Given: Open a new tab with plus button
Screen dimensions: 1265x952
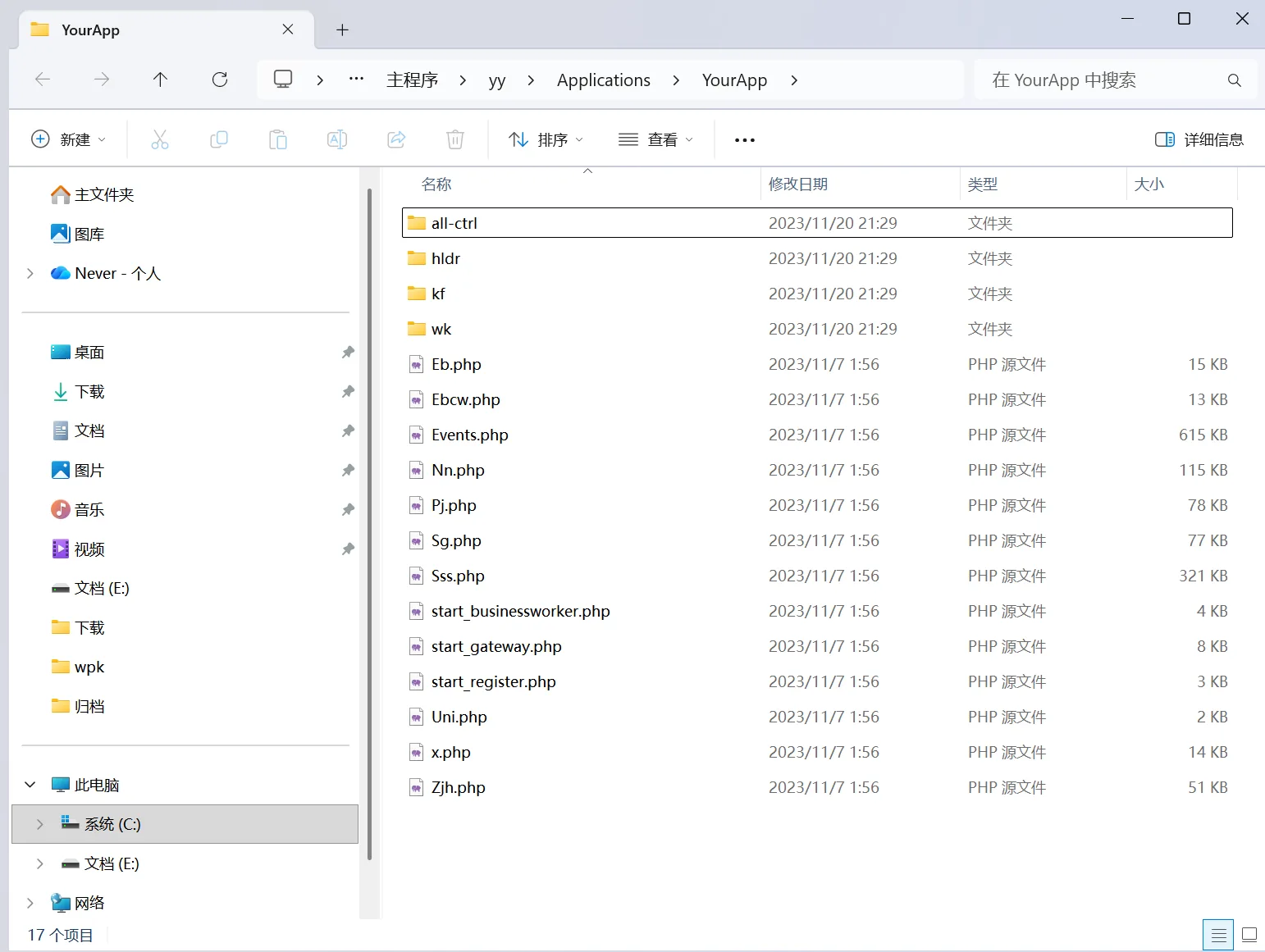Looking at the screenshot, I should pyautogui.click(x=343, y=30).
